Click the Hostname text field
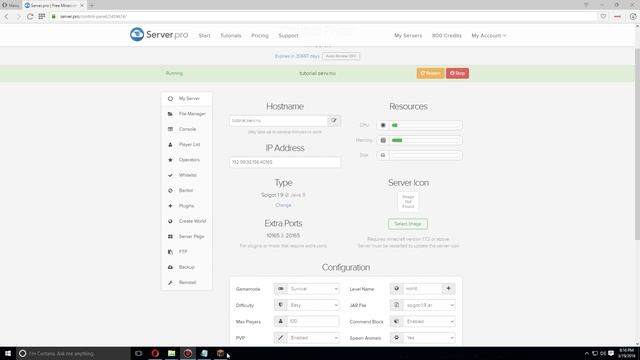The image size is (640, 360). 279,121
